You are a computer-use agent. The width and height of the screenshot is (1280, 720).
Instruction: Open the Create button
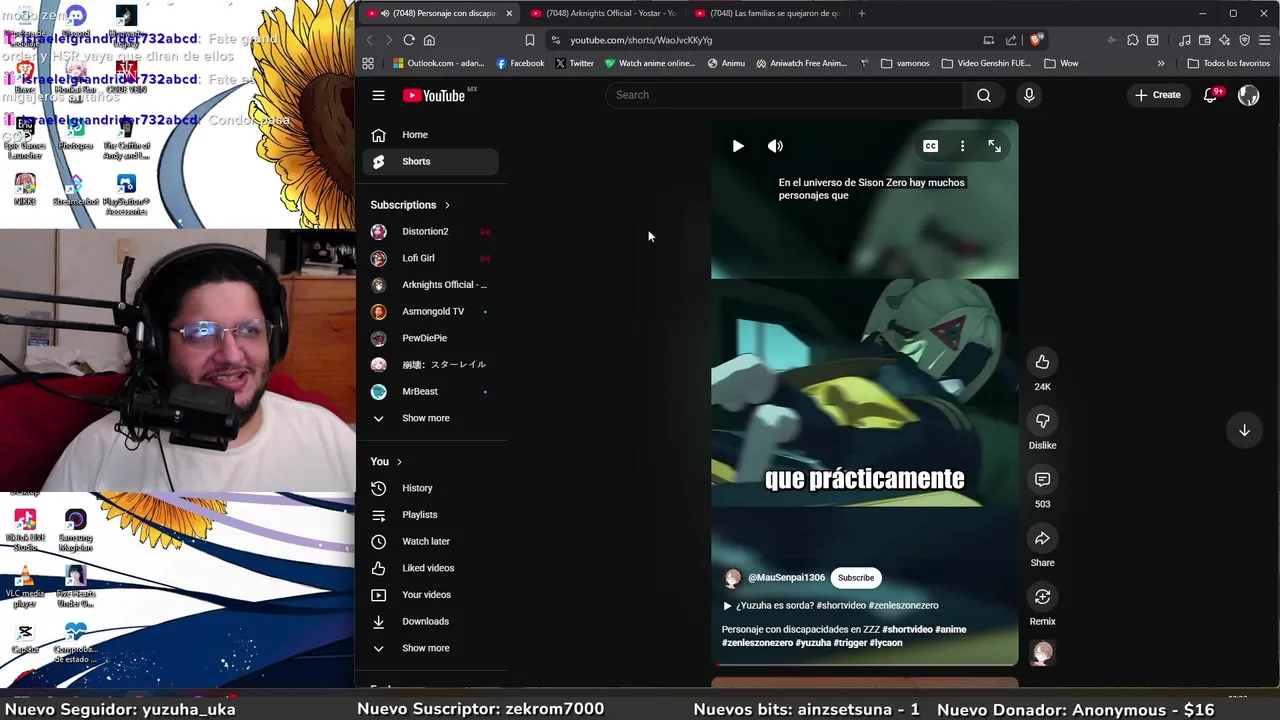click(x=1157, y=95)
